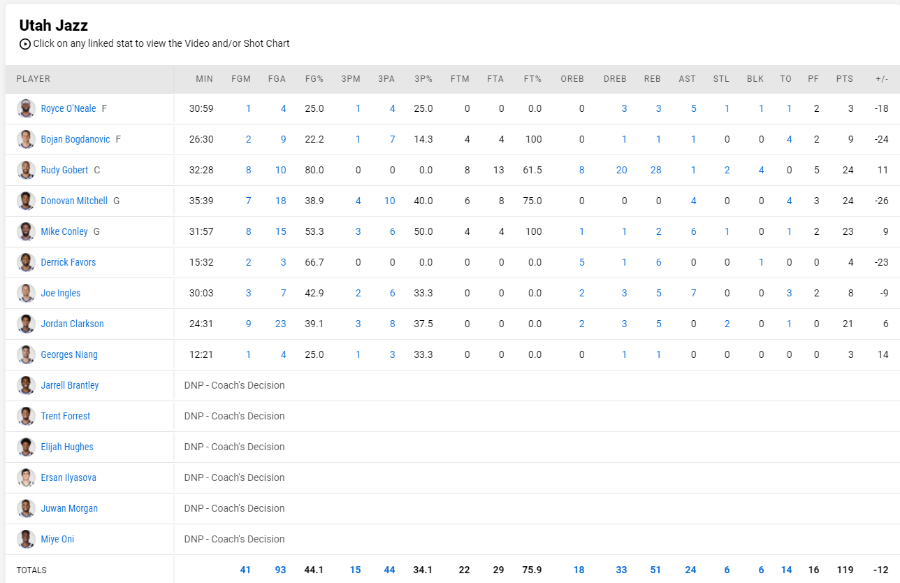900x583 pixels.
Task: View team total 15 three-pointers made
Action: (355, 570)
